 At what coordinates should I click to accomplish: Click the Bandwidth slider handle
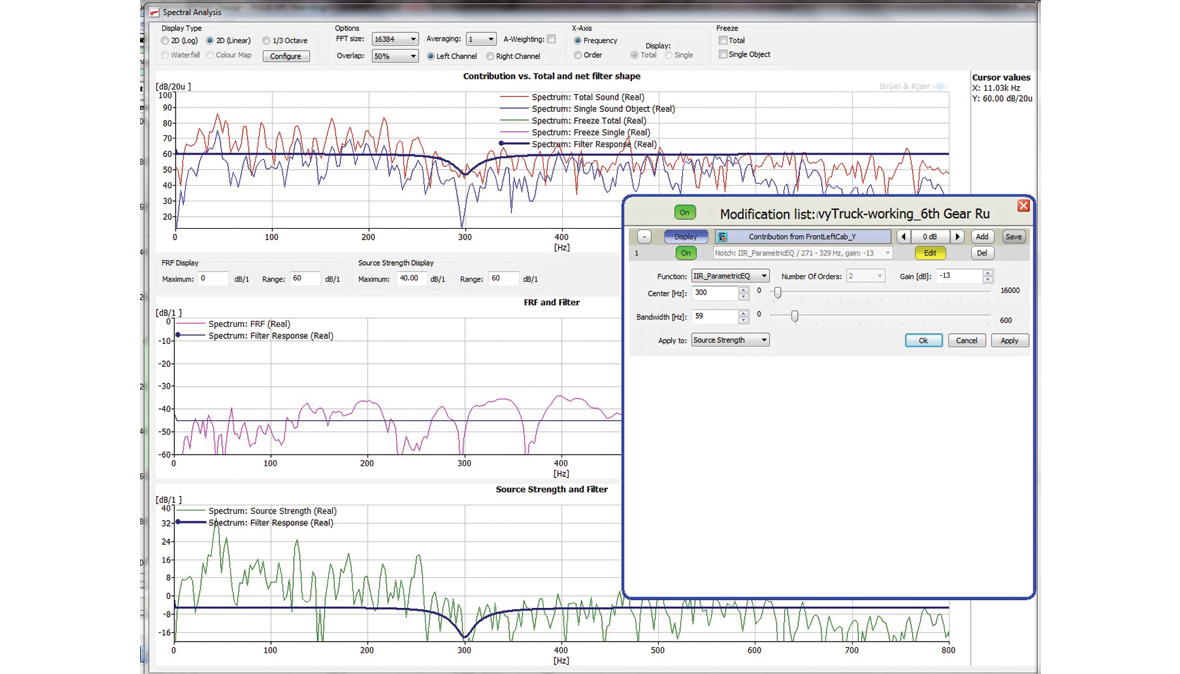[795, 316]
